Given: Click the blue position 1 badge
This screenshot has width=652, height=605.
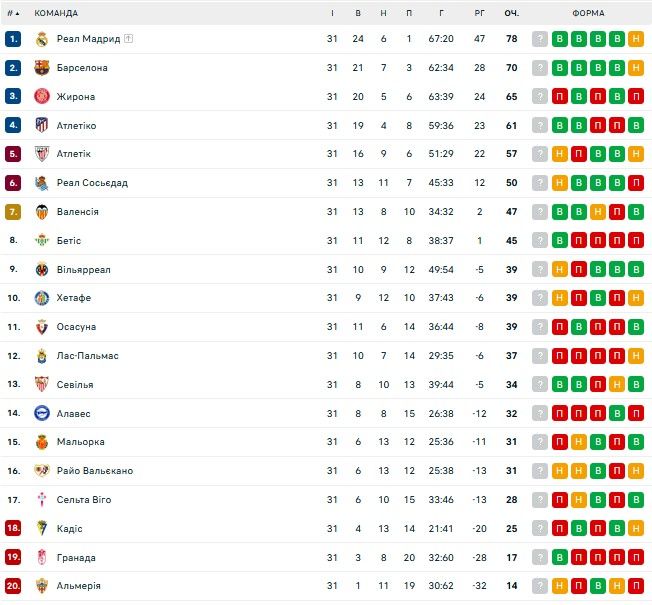Looking at the screenshot, I should click(13, 39).
